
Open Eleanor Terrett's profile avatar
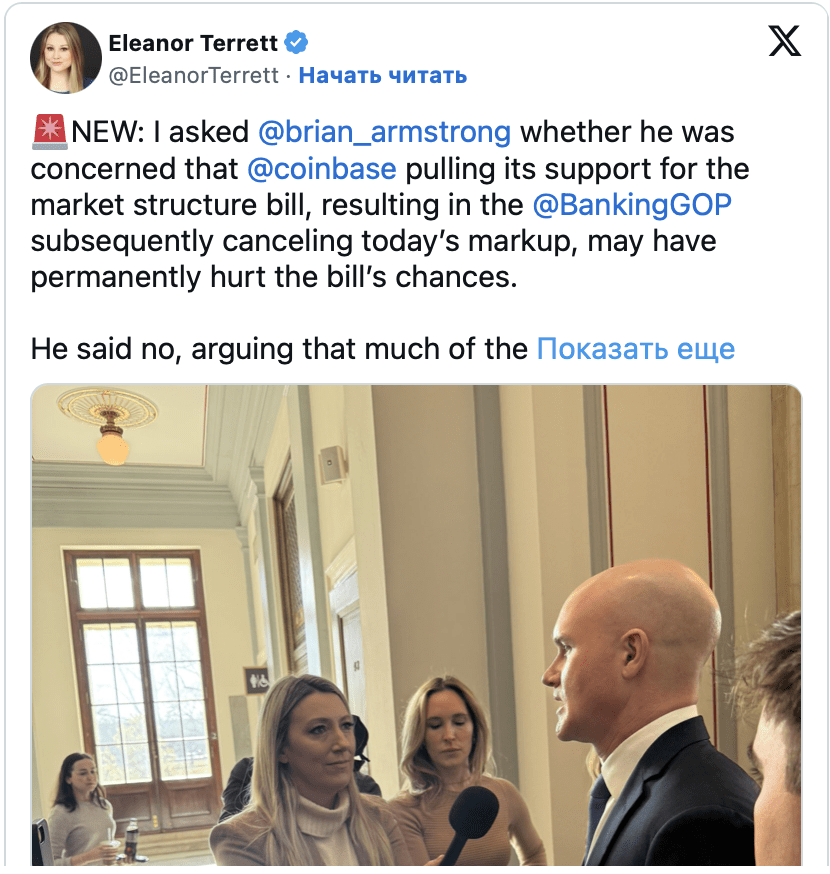(x=66, y=58)
